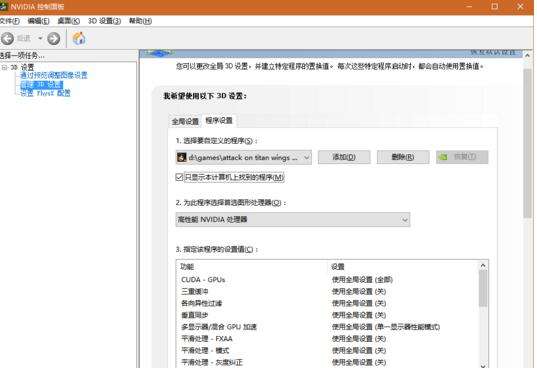
Task: Select the CUDA - GPUs setting row
Action: coord(327,280)
